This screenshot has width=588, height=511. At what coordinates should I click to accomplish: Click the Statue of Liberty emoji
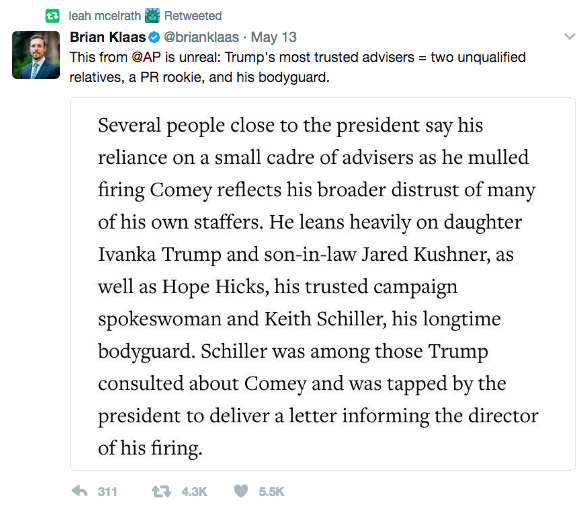(152, 15)
